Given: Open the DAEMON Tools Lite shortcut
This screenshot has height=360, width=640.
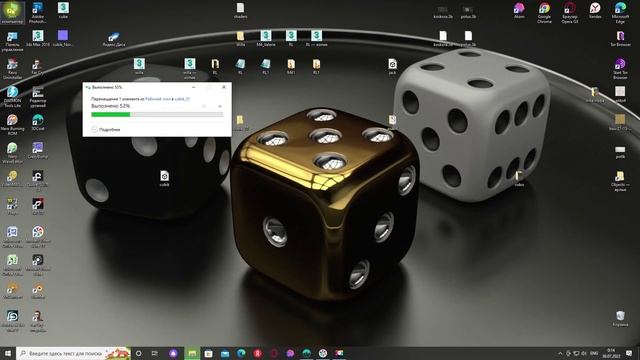Looking at the screenshot, I should point(12,97).
